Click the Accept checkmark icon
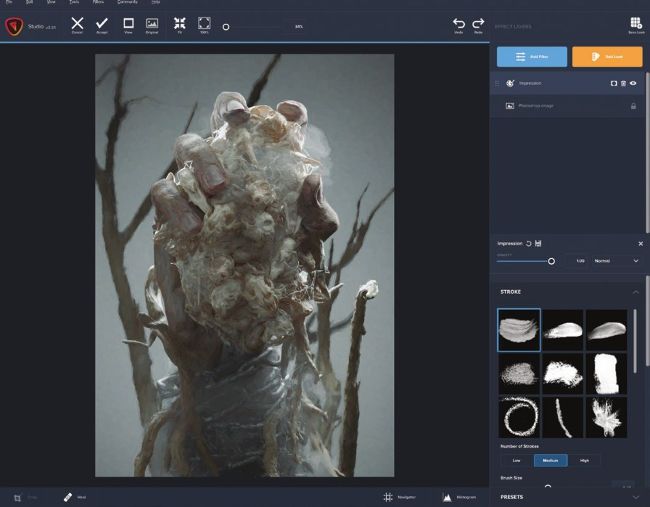650x507 pixels. click(102, 24)
